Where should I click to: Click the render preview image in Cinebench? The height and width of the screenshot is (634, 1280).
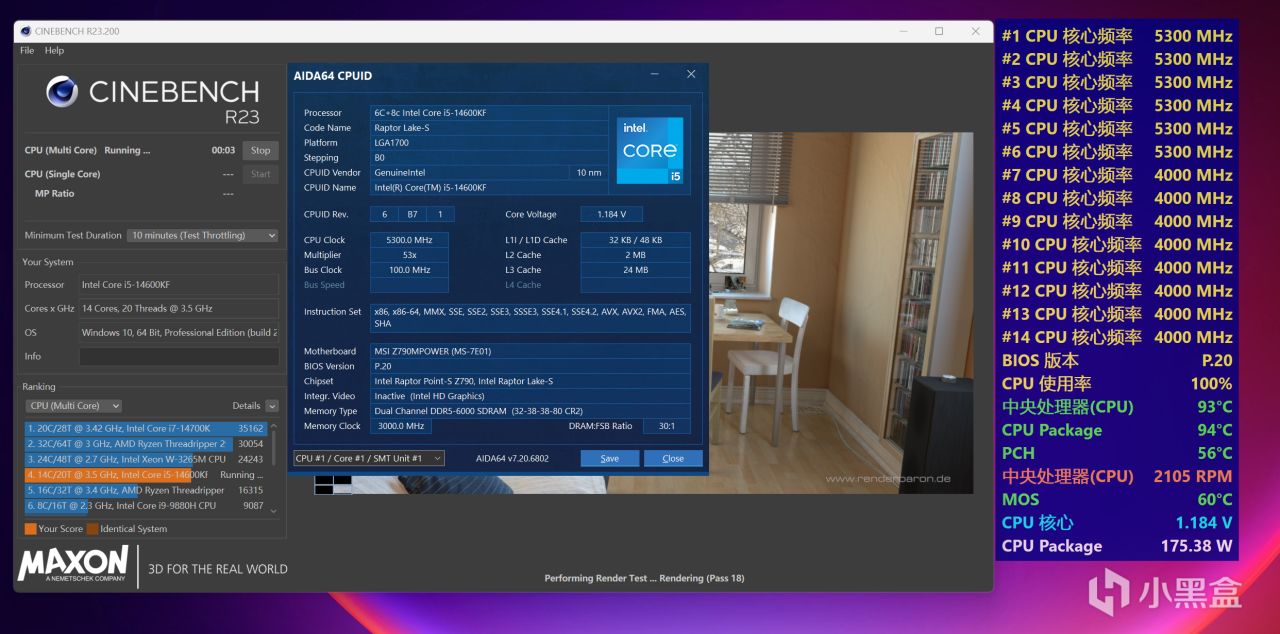click(x=840, y=313)
